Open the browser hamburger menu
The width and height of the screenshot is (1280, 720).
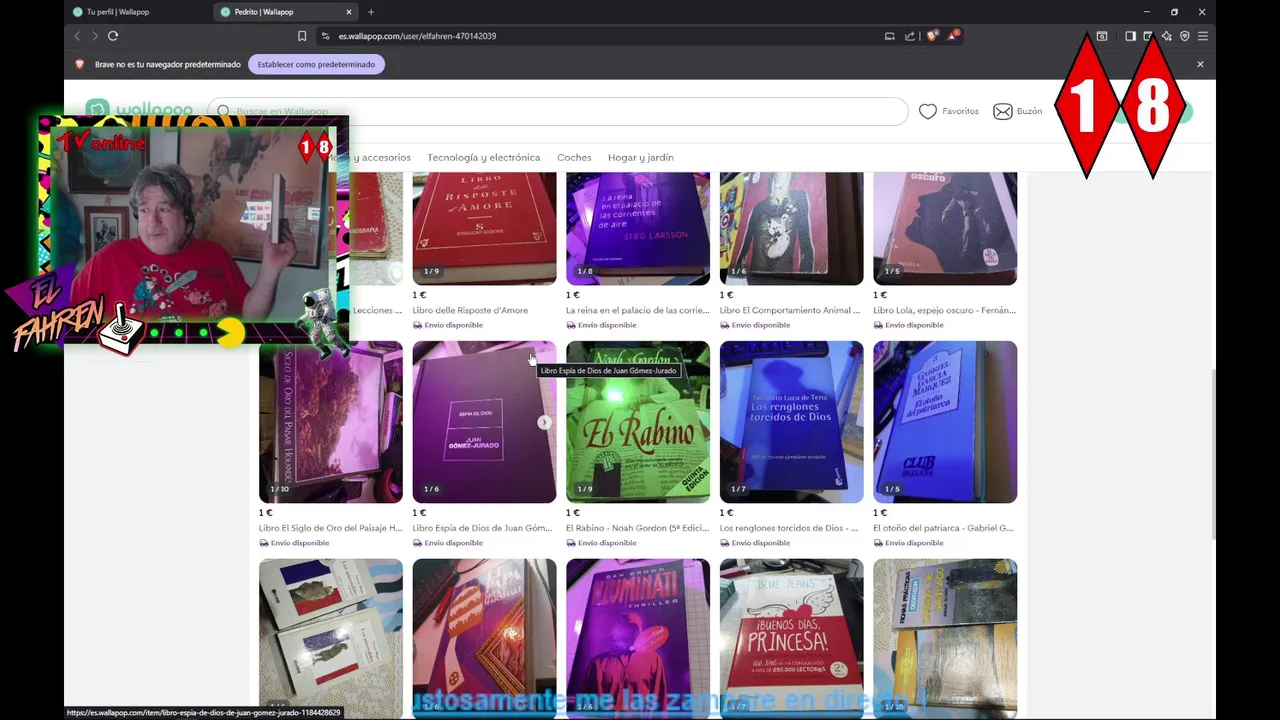coord(1203,36)
